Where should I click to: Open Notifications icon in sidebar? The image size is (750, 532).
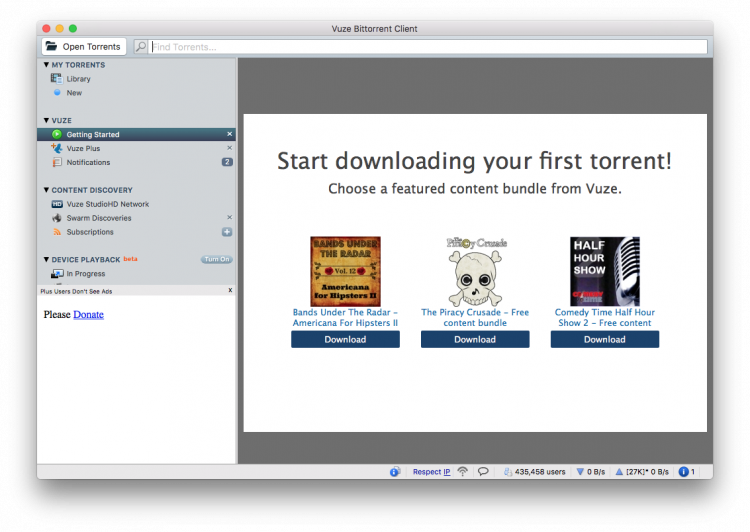coord(57,162)
